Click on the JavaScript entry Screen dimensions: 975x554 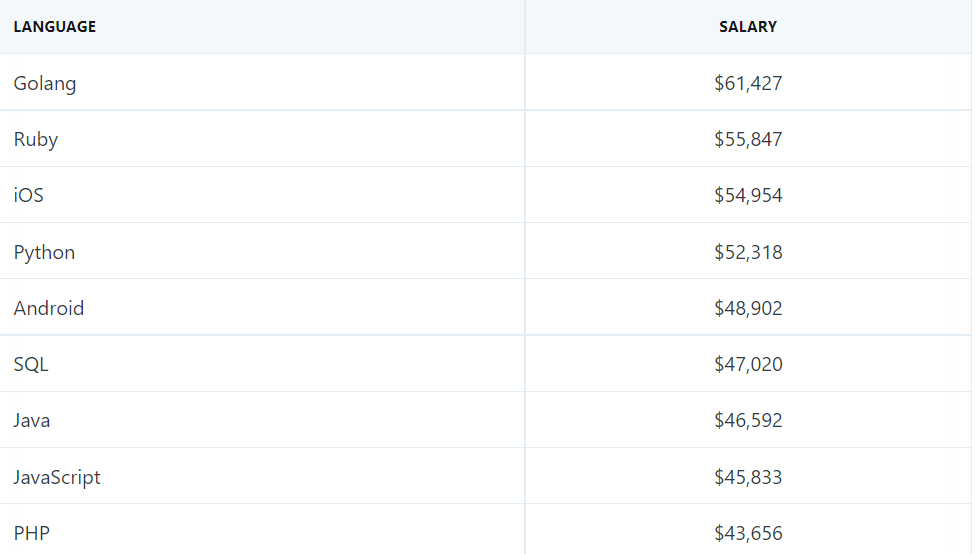point(57,477)
